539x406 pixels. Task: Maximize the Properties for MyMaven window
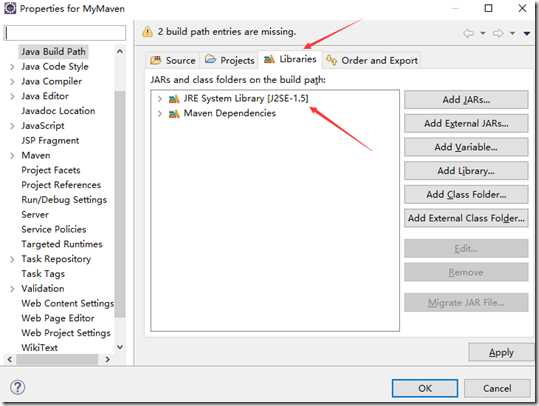coord(488,8)
